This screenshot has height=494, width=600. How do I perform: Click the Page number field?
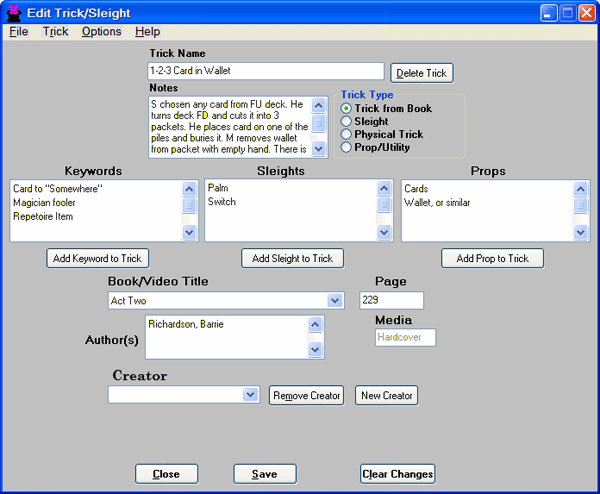(391, 300)
